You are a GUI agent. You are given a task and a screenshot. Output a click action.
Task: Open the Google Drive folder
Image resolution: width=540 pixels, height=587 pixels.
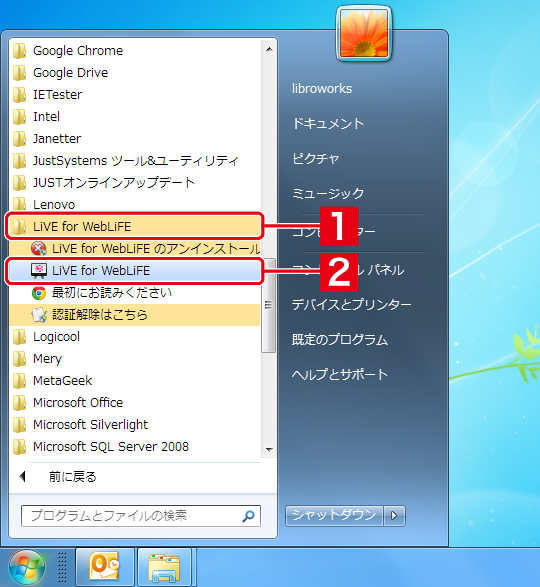pyautogui.click(x=135, y=73)
